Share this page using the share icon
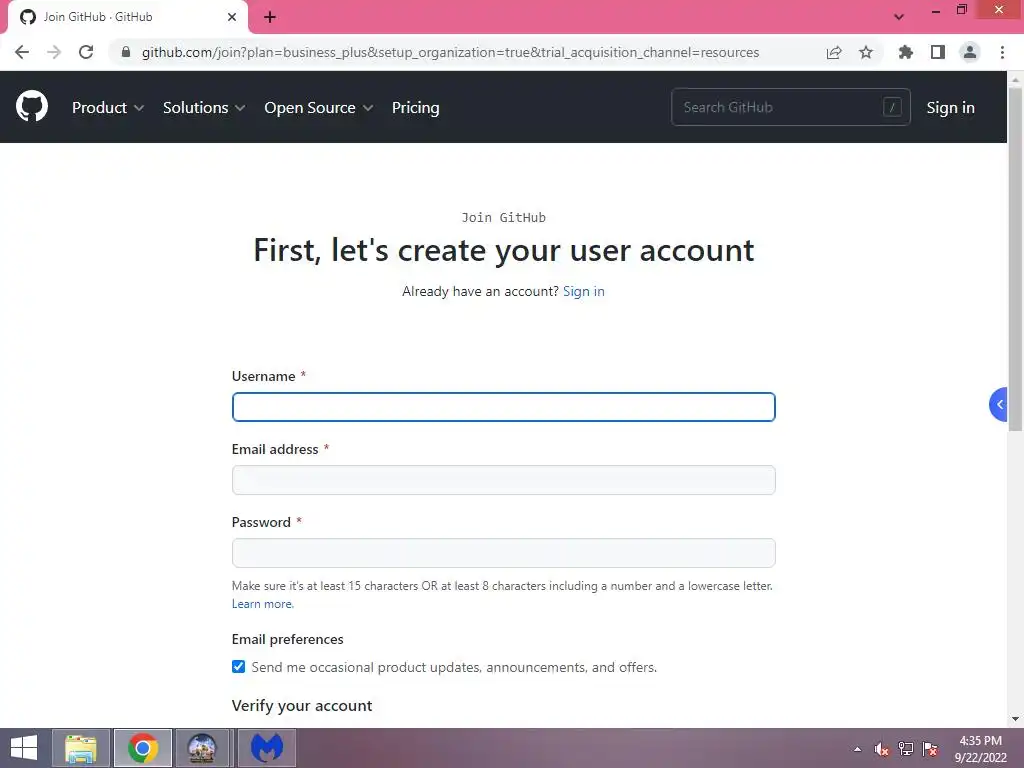Viewport: 1024px width, 768px height. pyautogui.click(x=834, y=52)
